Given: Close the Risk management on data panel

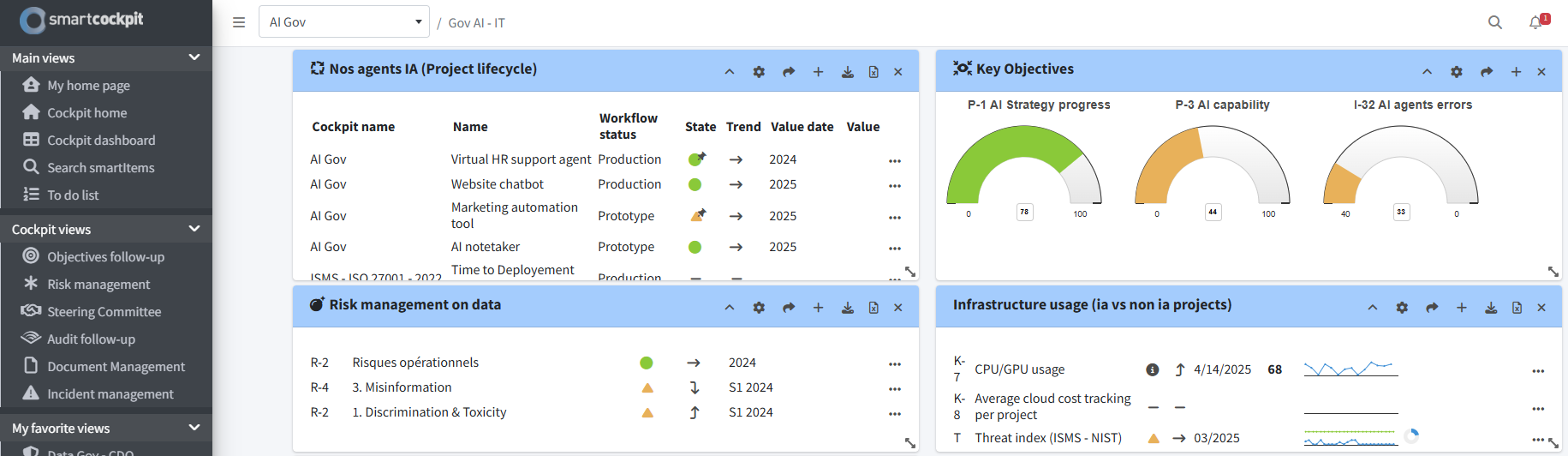Looking at the screenshot, I should (897, 308).
